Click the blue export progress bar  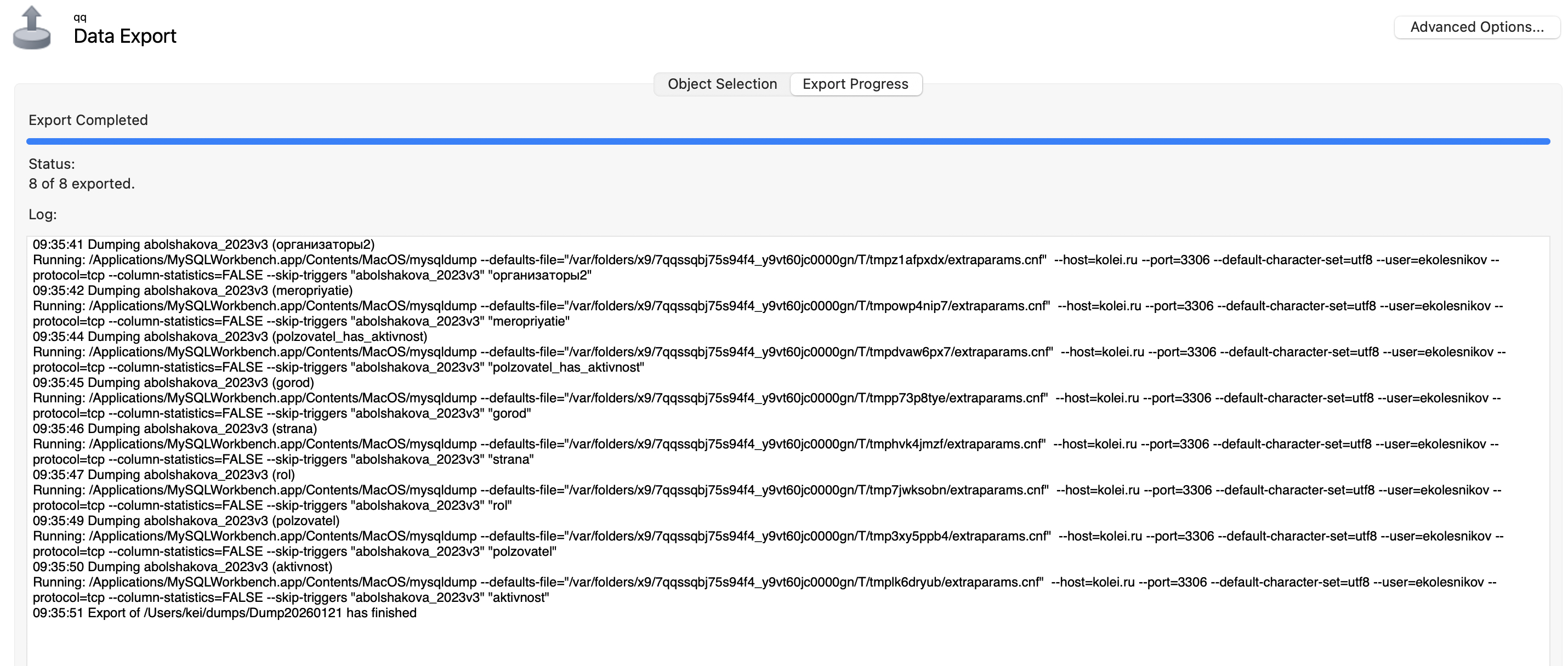788,141
